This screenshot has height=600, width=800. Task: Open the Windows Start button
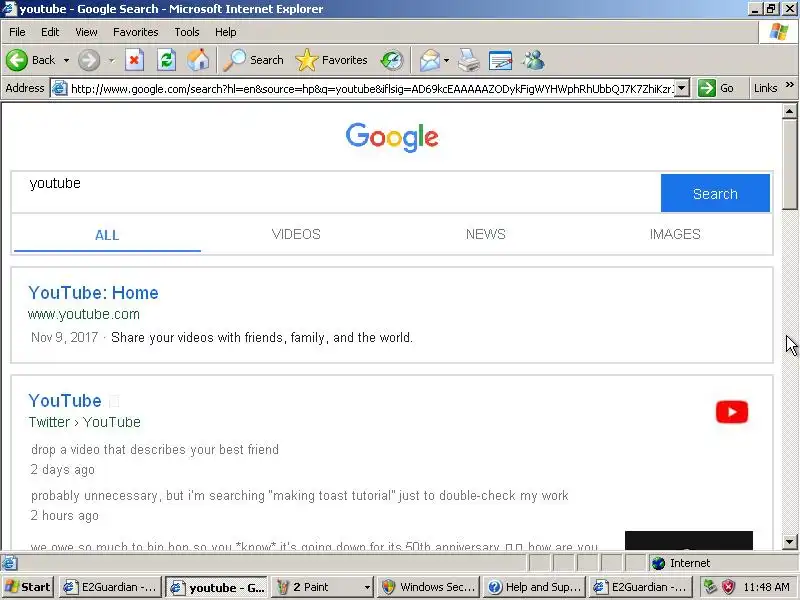[x=28, y=587]
